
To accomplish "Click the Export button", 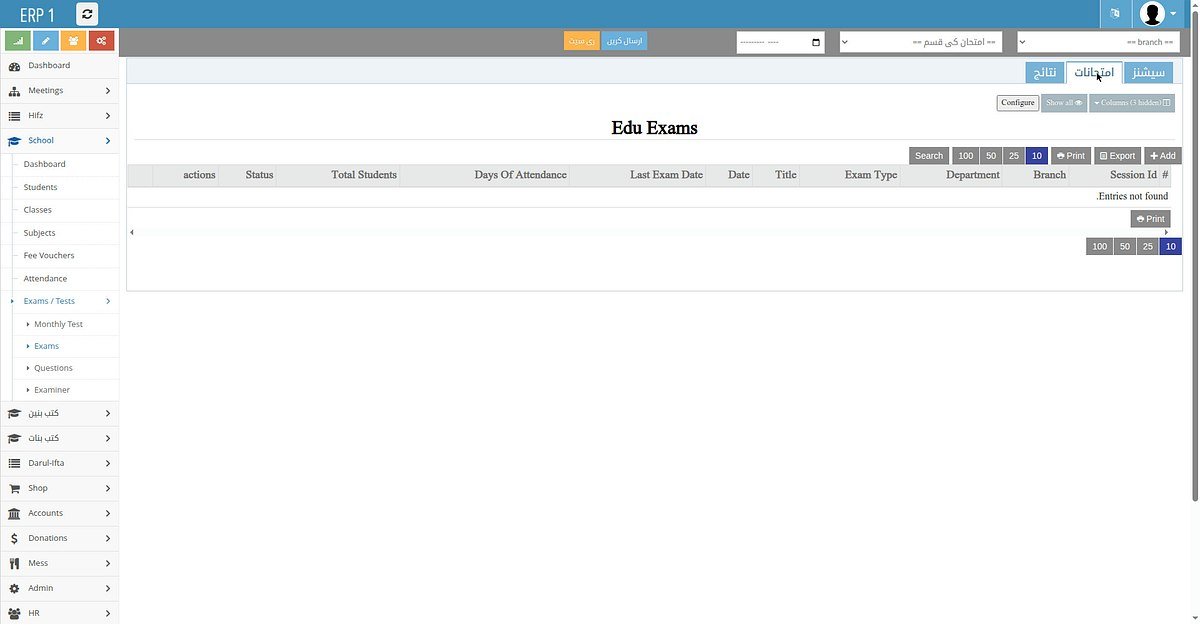I will [x=1118, y=156].
